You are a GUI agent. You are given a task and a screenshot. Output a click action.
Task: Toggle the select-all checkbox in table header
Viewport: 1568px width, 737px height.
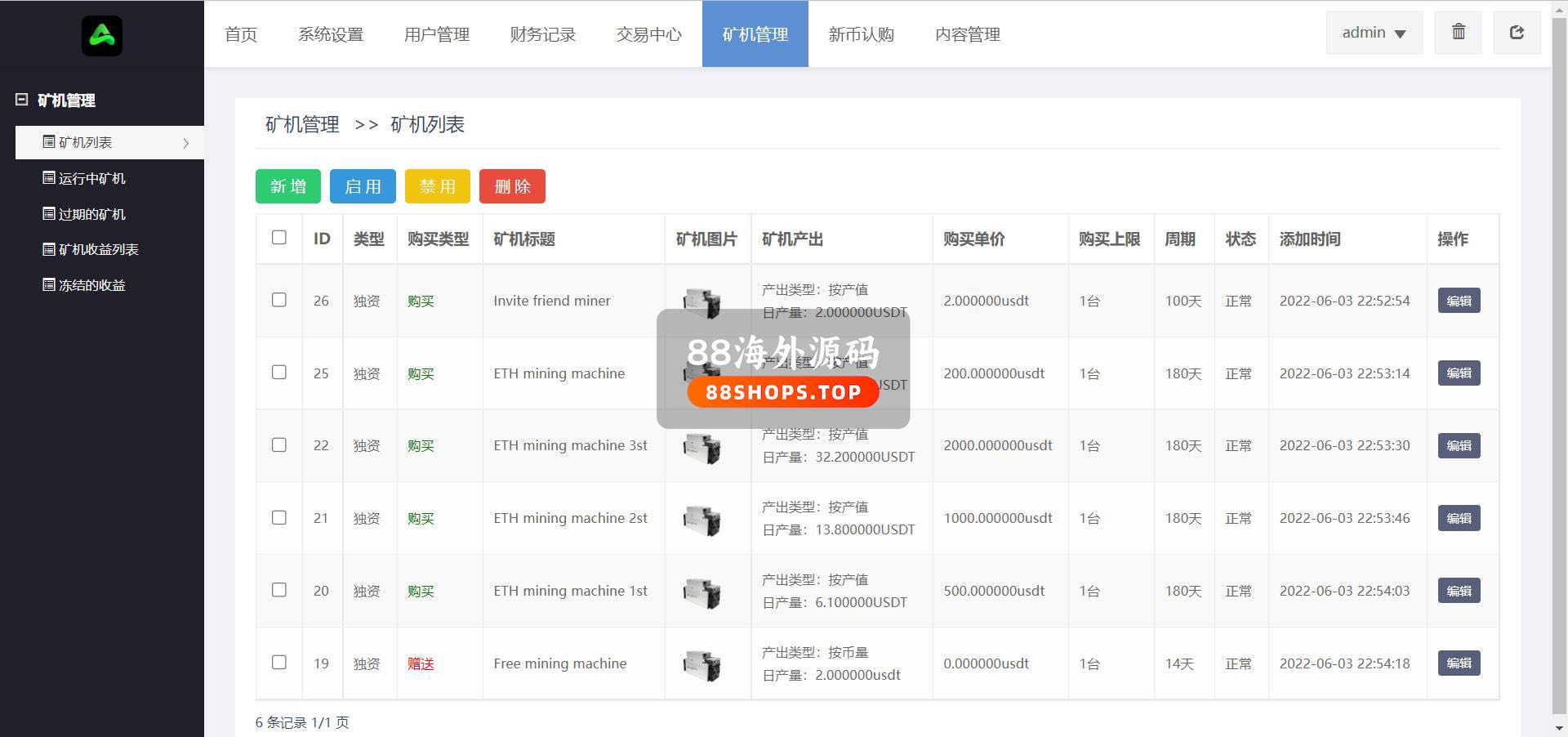coord(279,238)
